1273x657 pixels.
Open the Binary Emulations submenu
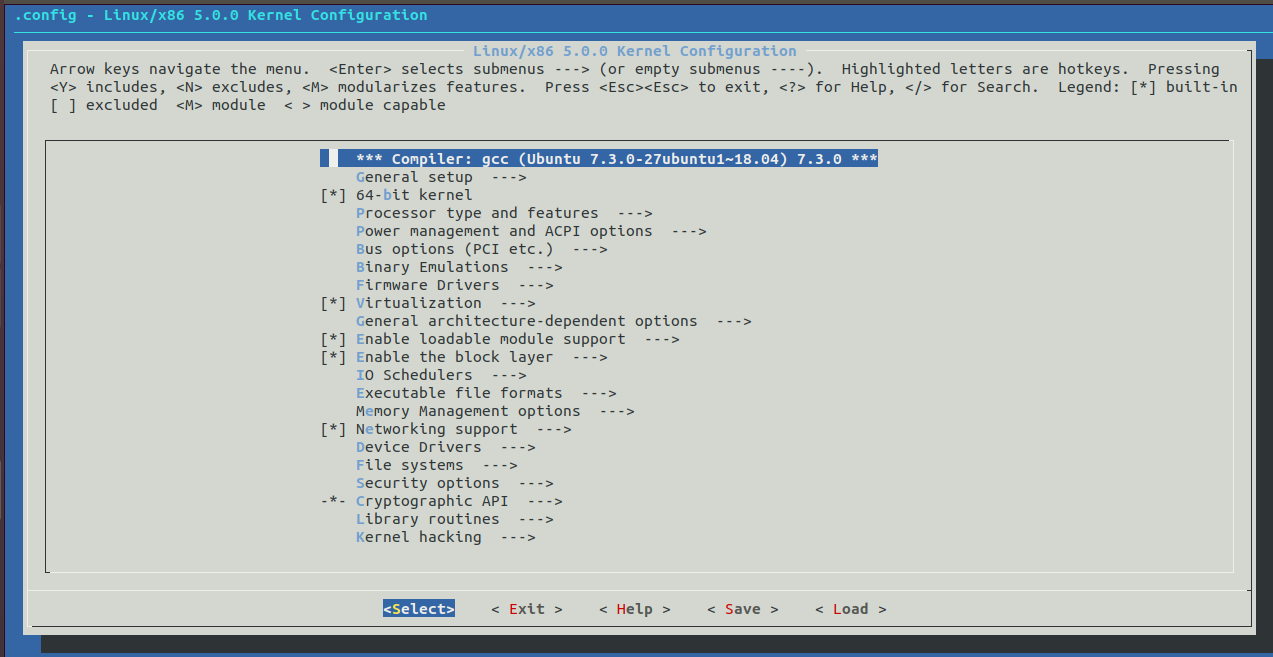[430, 266]
